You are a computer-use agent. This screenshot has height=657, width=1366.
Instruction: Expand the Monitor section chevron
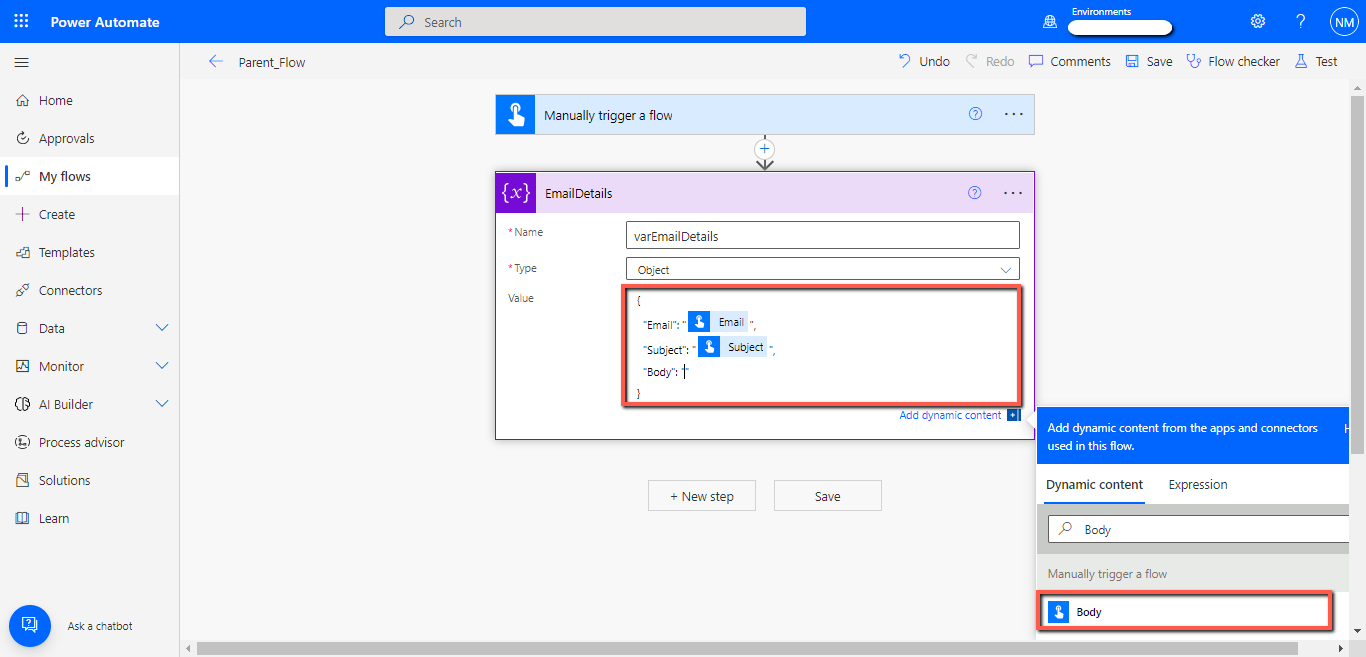(x=162, y=366)
